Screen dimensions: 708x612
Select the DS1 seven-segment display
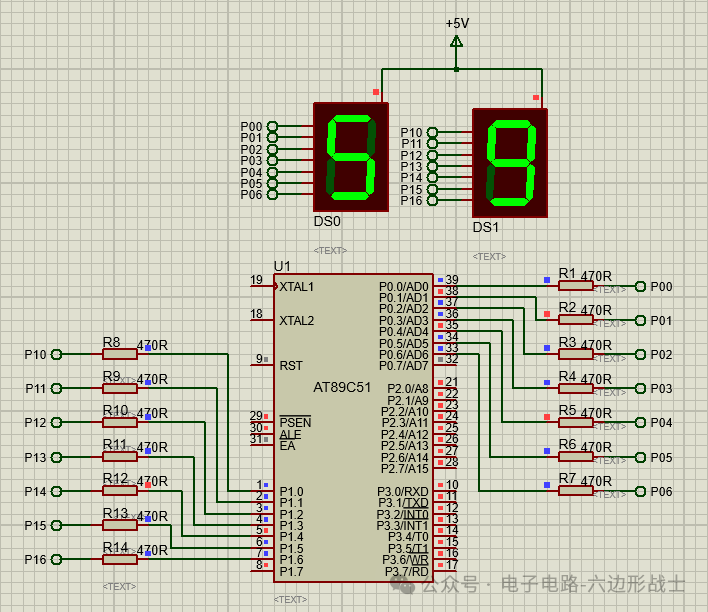pyautogui.click(x=510, y=163)
